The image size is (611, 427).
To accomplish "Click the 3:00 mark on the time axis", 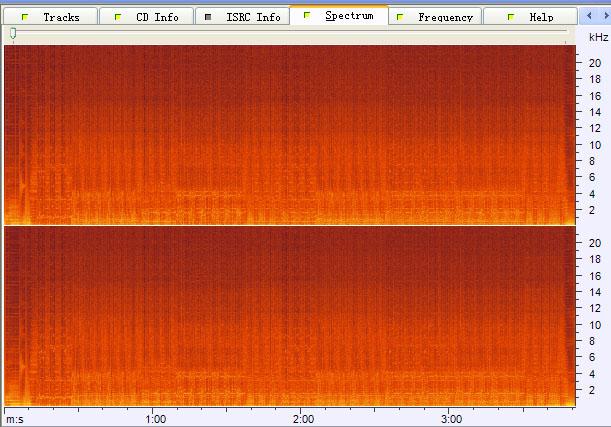I will click(452, 419).
